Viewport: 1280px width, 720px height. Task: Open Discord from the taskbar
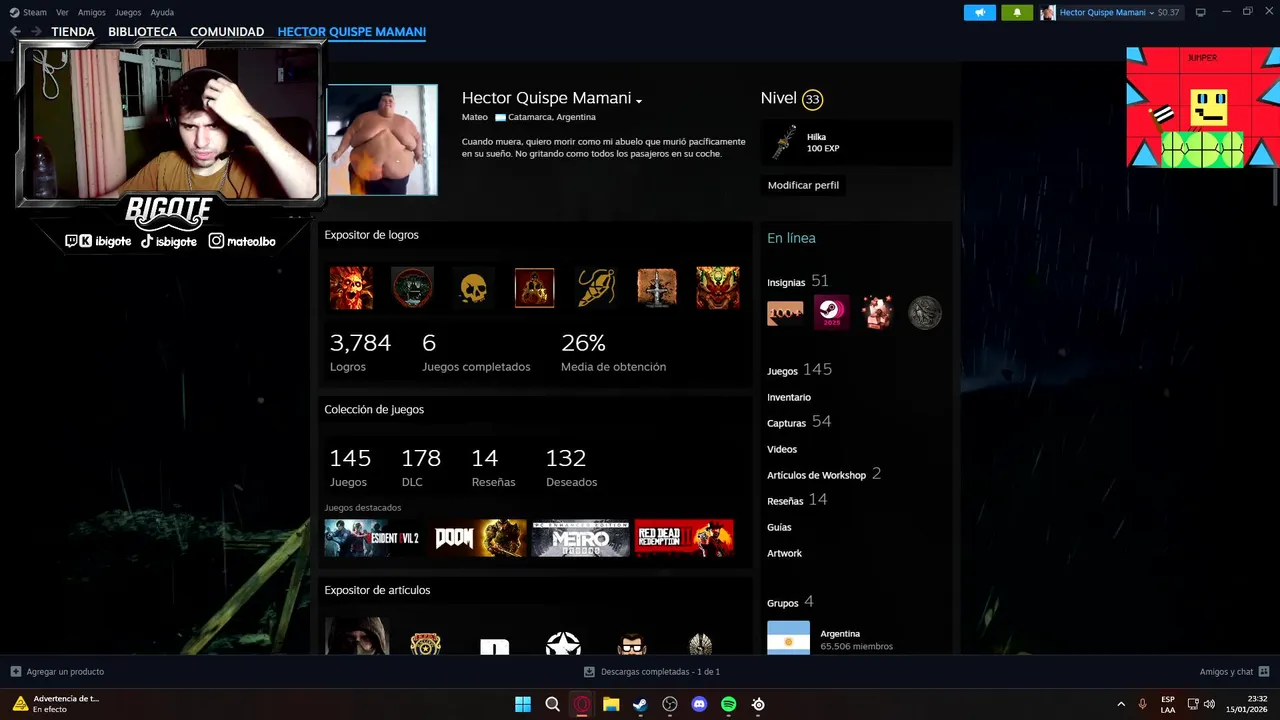[699, 704]
